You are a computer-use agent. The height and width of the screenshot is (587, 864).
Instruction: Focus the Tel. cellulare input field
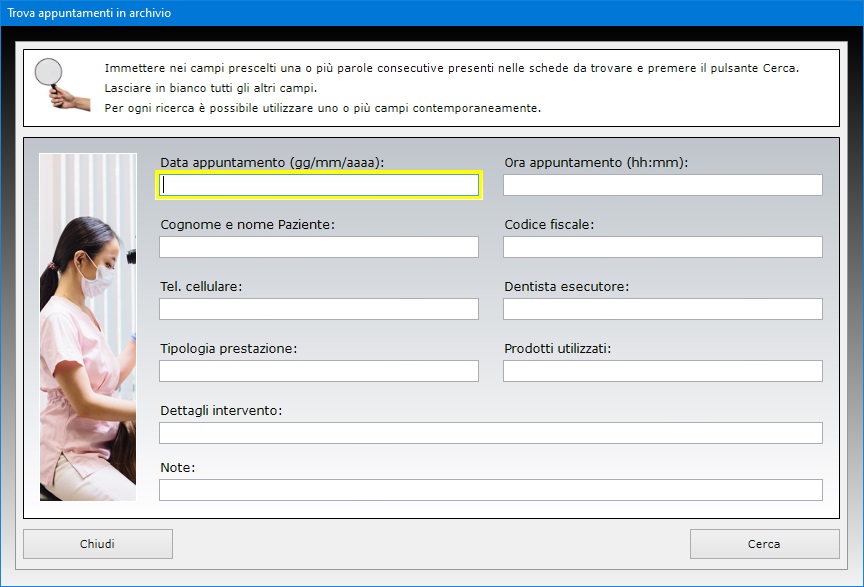pos(319,309)
